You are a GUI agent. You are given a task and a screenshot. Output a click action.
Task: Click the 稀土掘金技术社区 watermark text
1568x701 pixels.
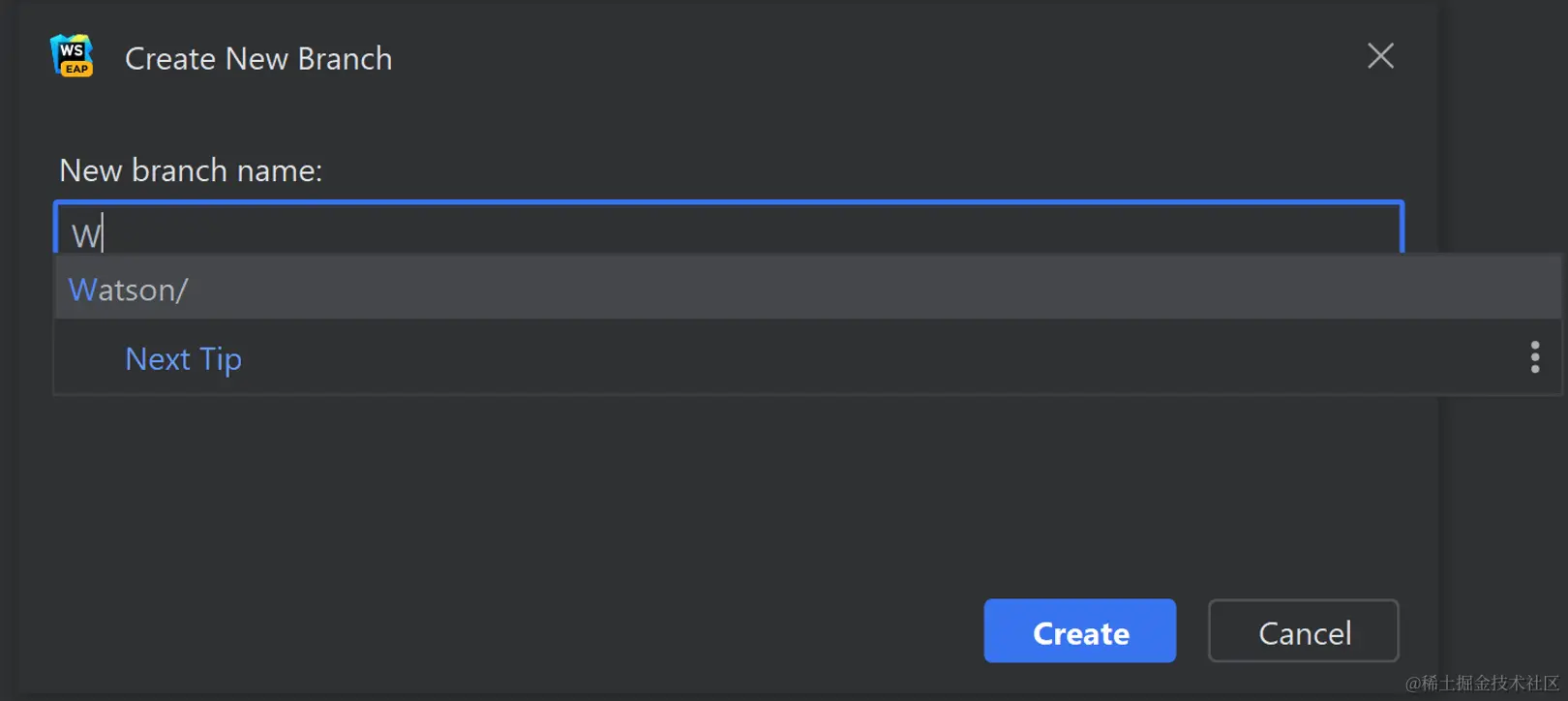coord(1479,684)
